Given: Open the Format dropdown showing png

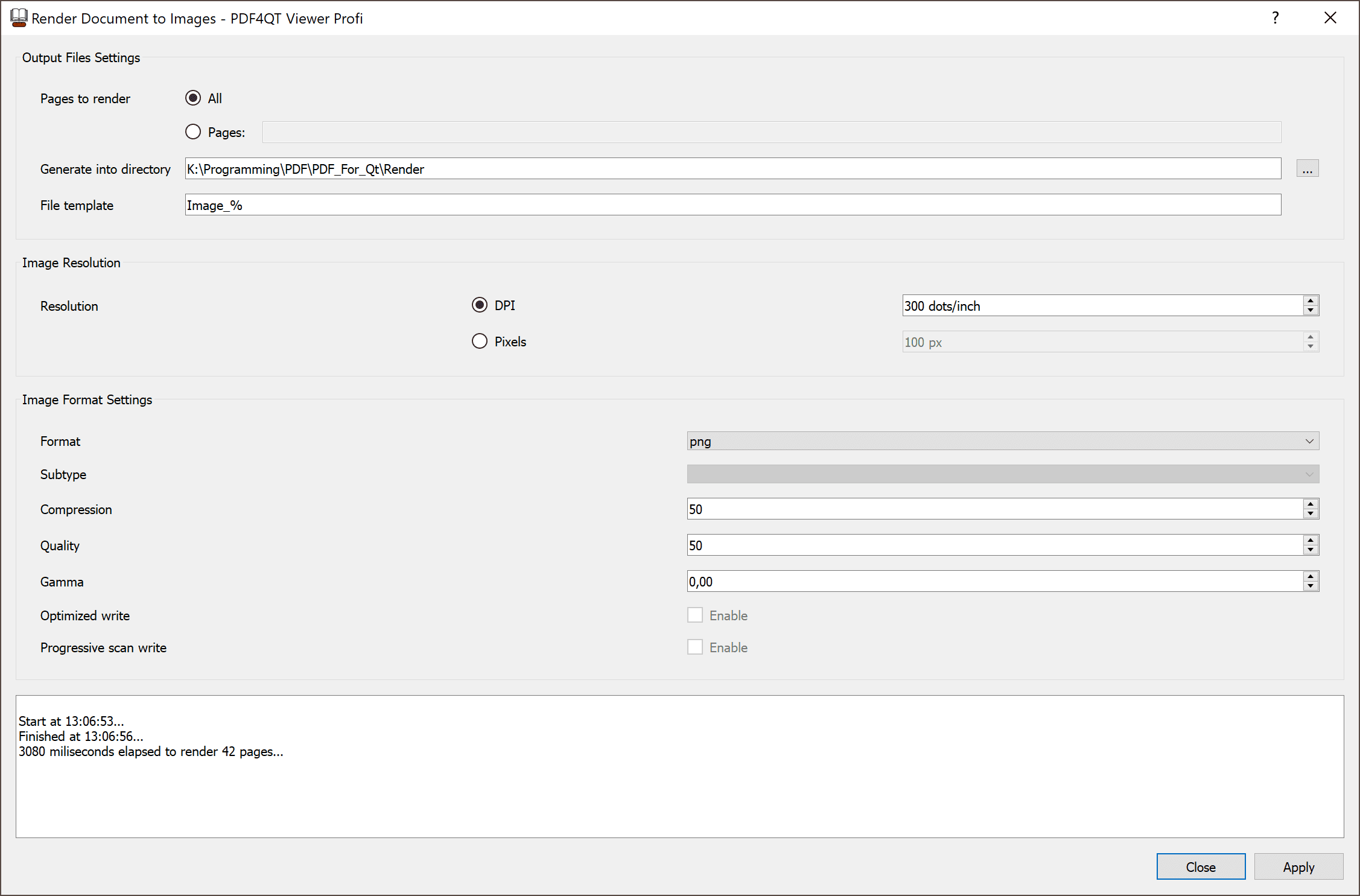Looking at the screenshot, I should (x=1002, y=441).
